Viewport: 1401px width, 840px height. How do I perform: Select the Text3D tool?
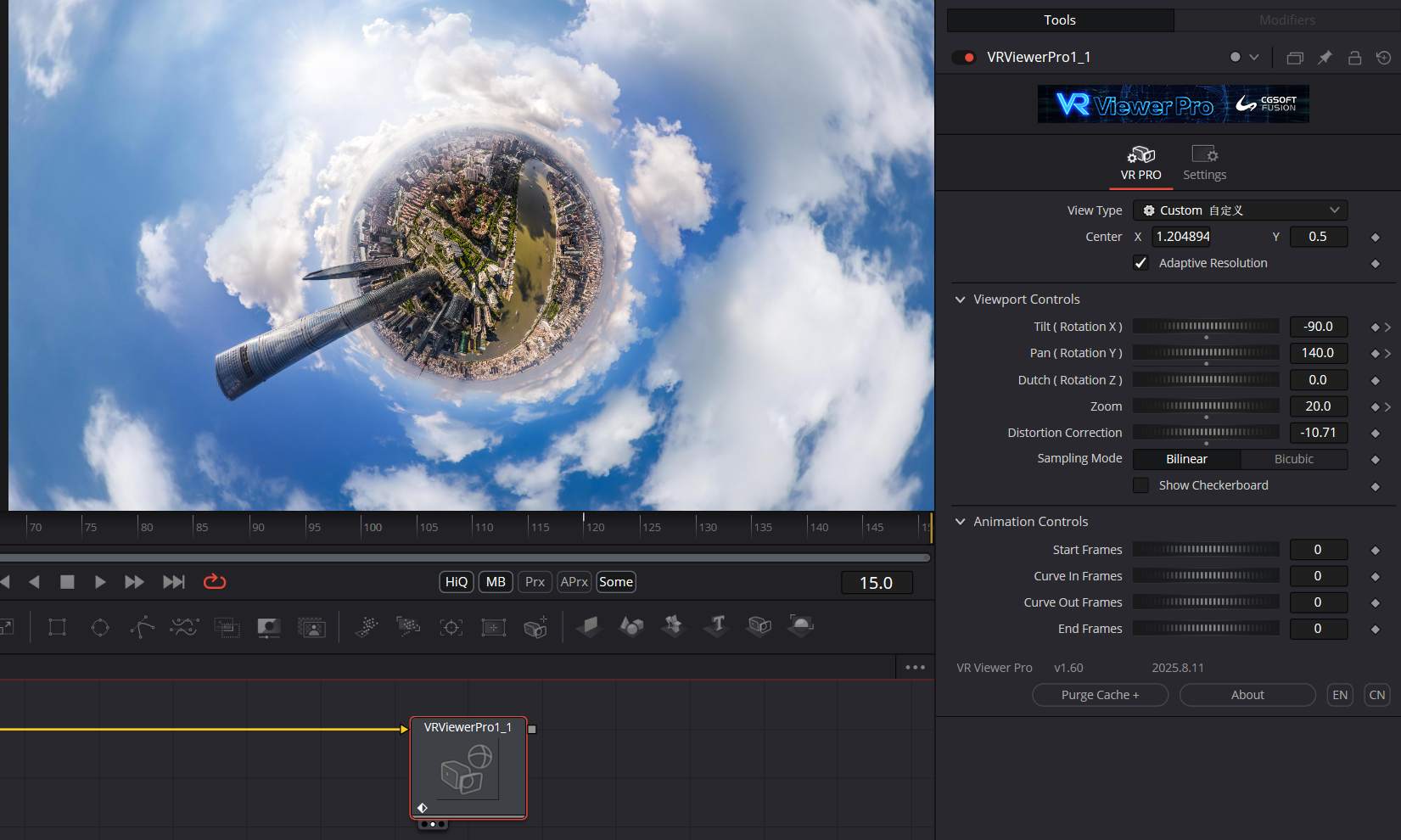point(715,626)
